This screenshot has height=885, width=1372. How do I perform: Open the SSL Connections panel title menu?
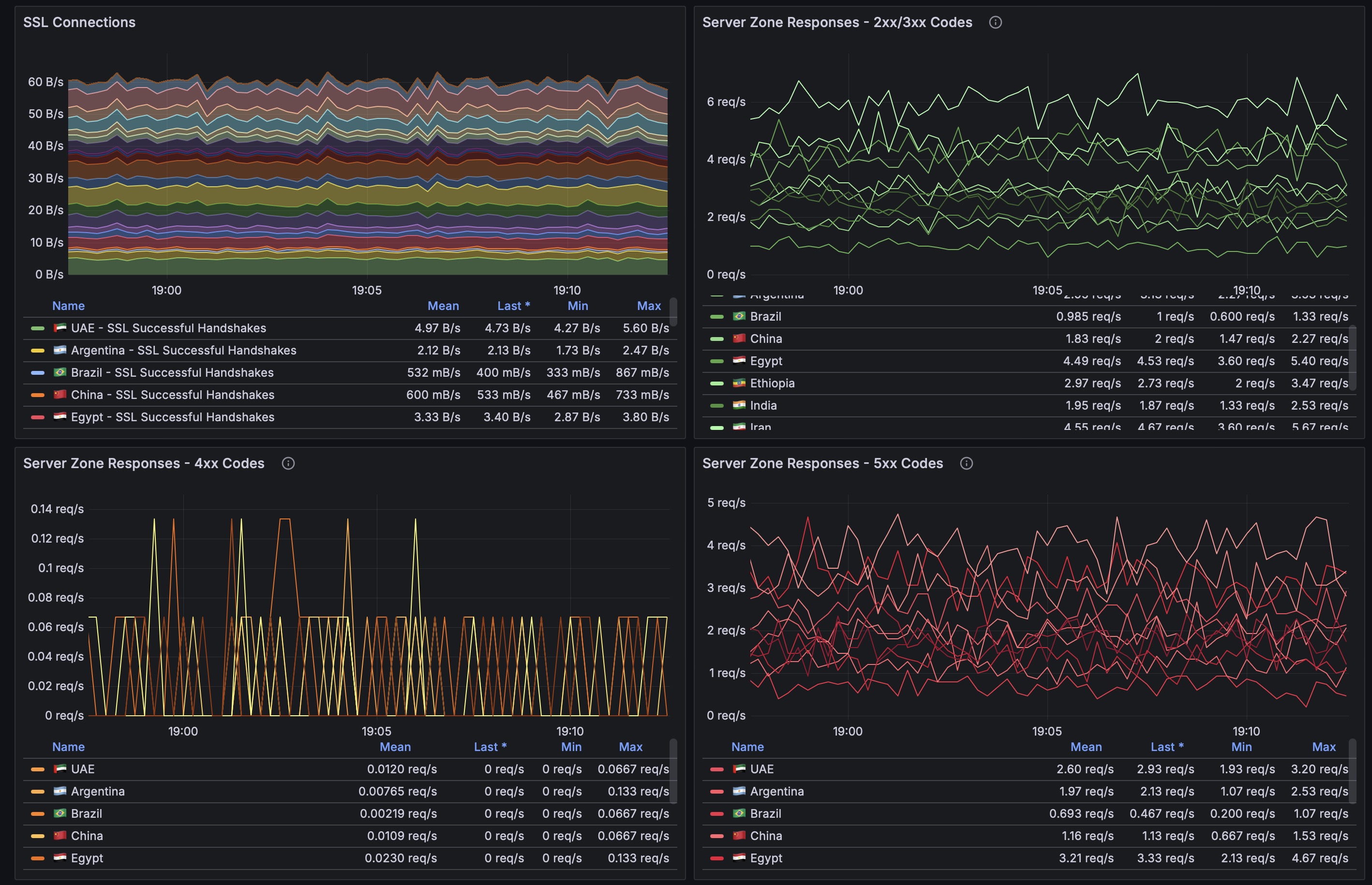(x=79, y=22)
